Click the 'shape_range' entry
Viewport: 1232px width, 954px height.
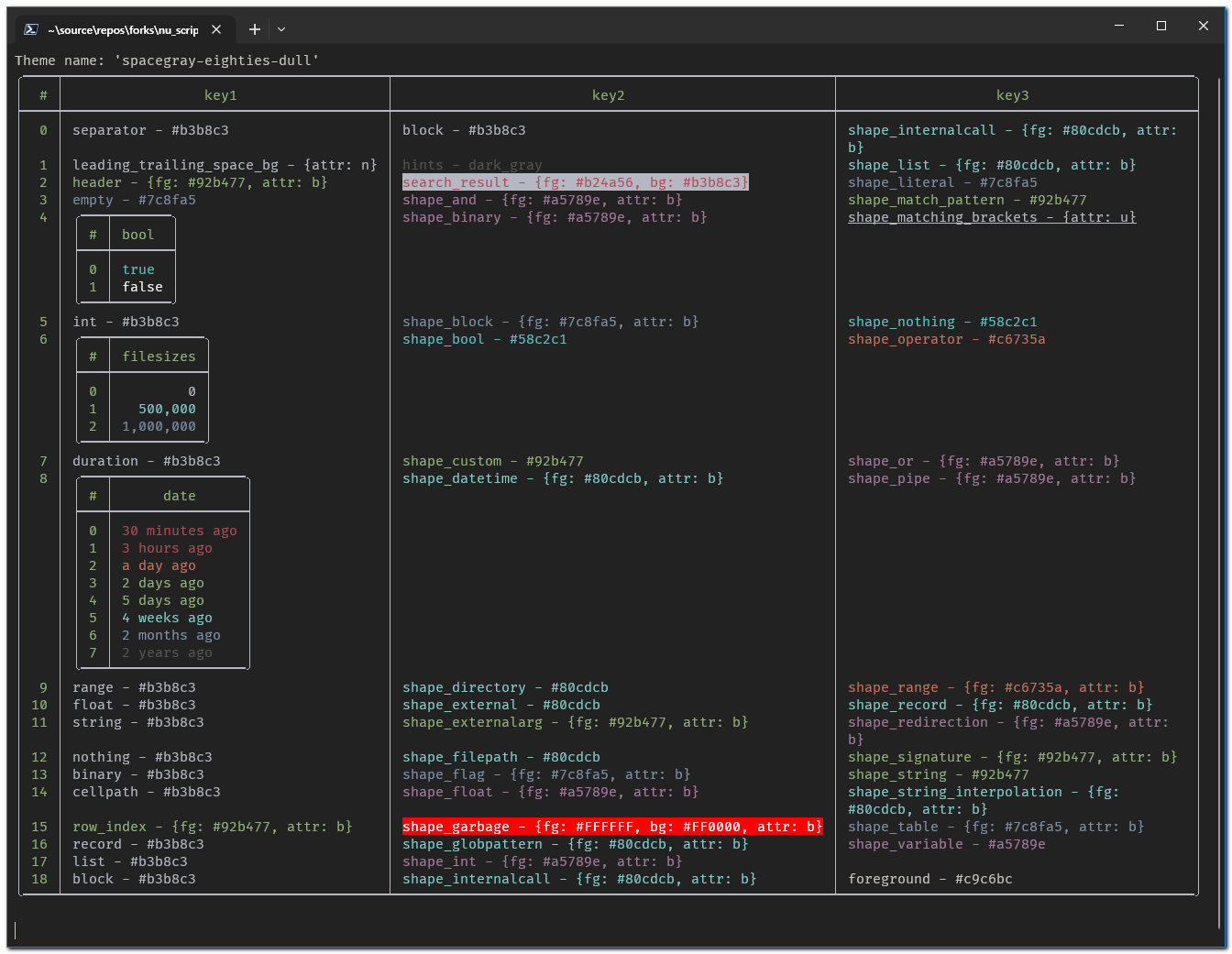pos(996,687)
